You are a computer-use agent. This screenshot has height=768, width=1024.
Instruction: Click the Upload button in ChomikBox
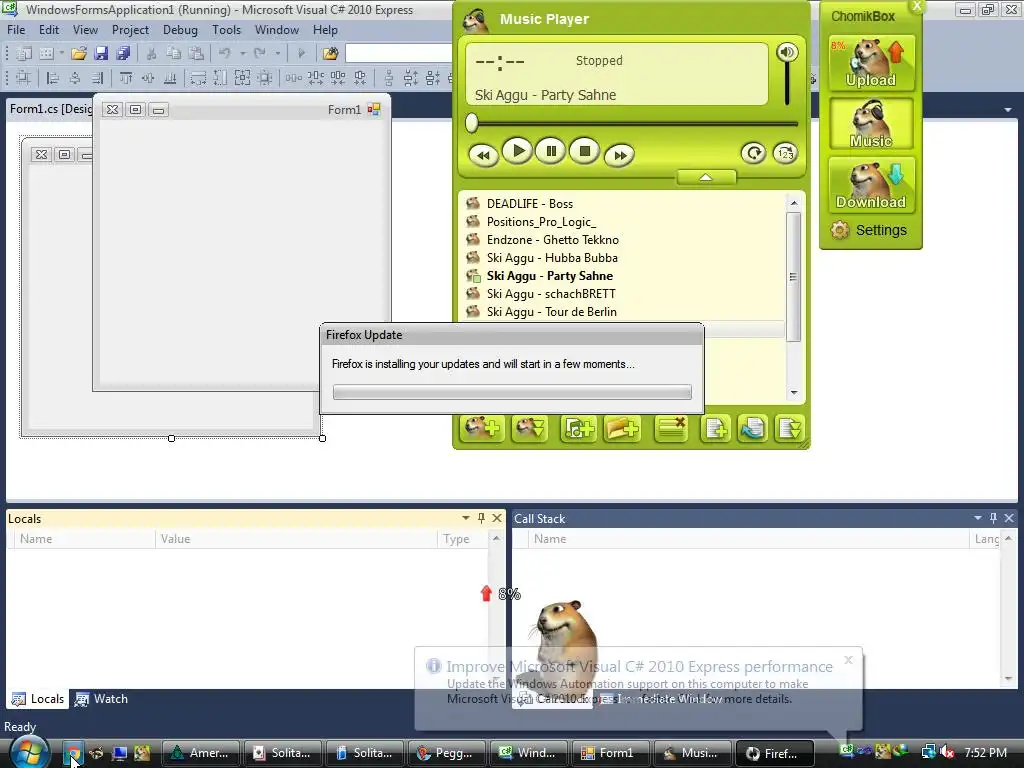(x=871, y=63)
